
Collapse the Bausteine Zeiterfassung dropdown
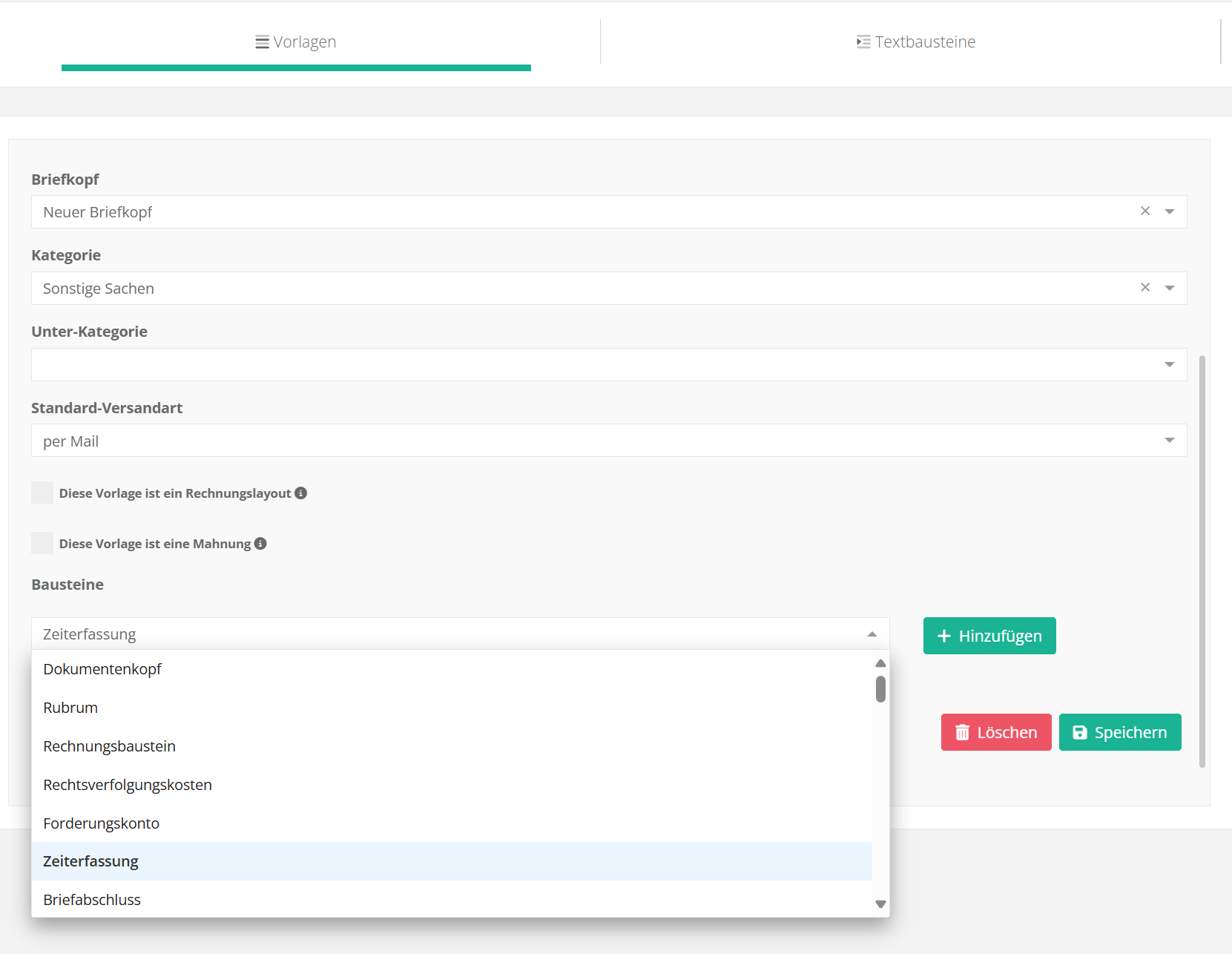tap(872, 634)
